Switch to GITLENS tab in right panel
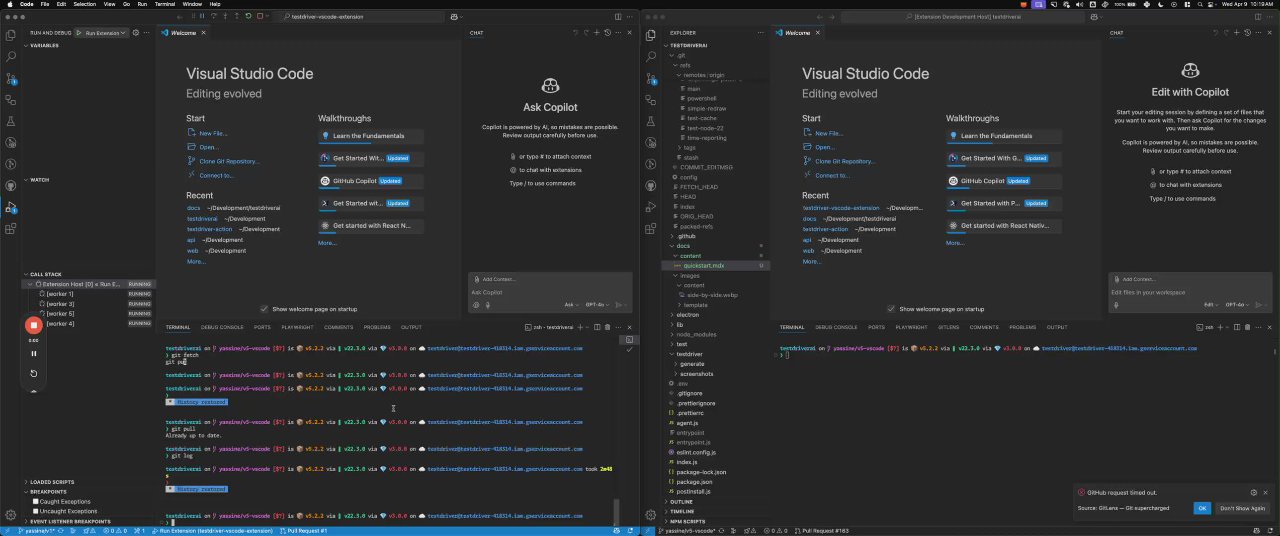This screenshot has height=536, width=1280. click(948, 327)
